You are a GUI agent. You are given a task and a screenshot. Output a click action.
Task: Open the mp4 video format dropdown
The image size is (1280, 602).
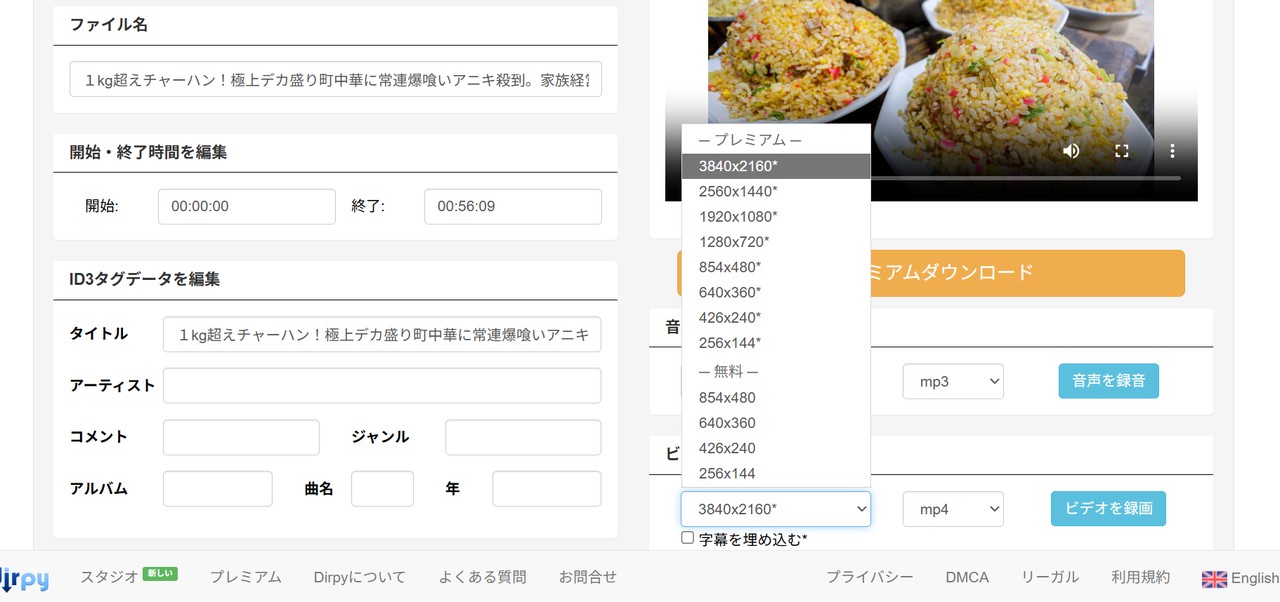click(x=952, y=509)
